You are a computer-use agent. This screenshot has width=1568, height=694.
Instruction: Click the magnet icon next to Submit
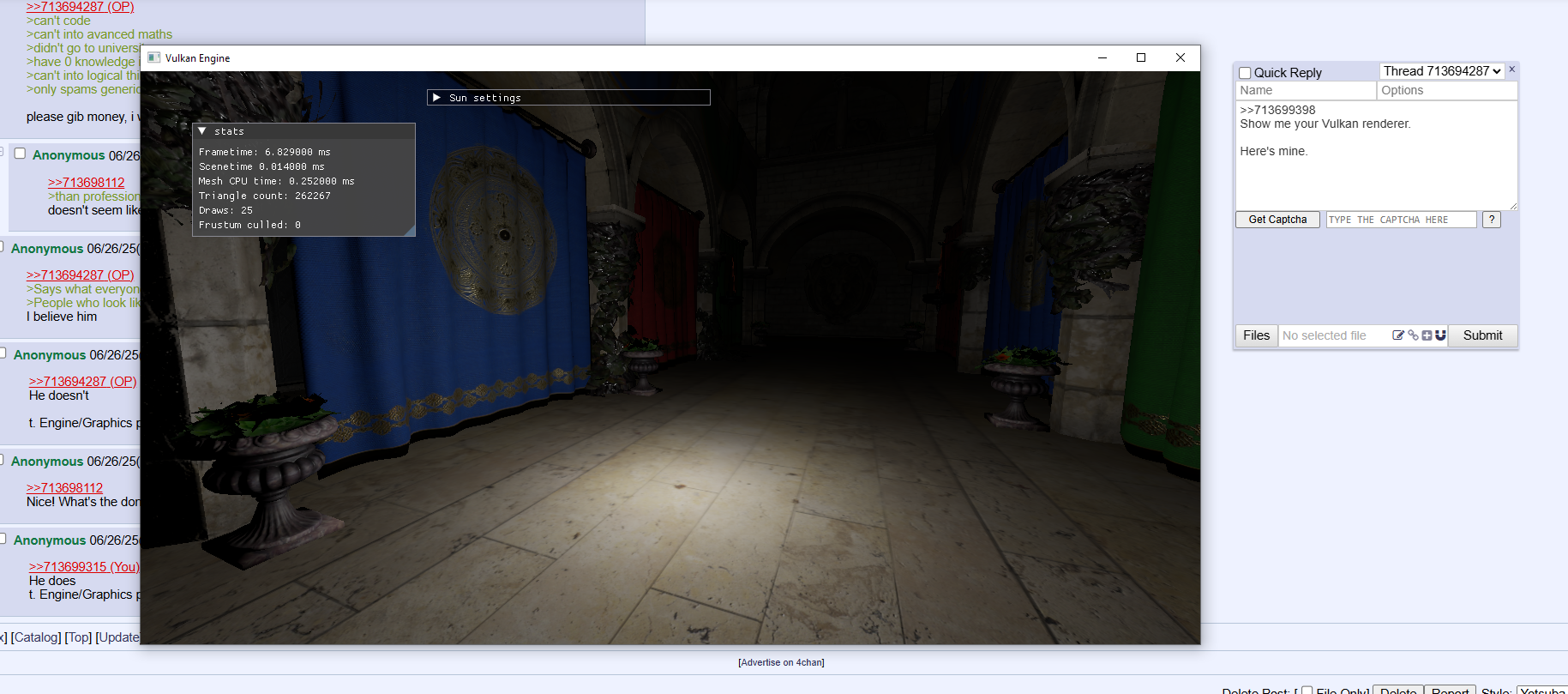coord(1440,335)
